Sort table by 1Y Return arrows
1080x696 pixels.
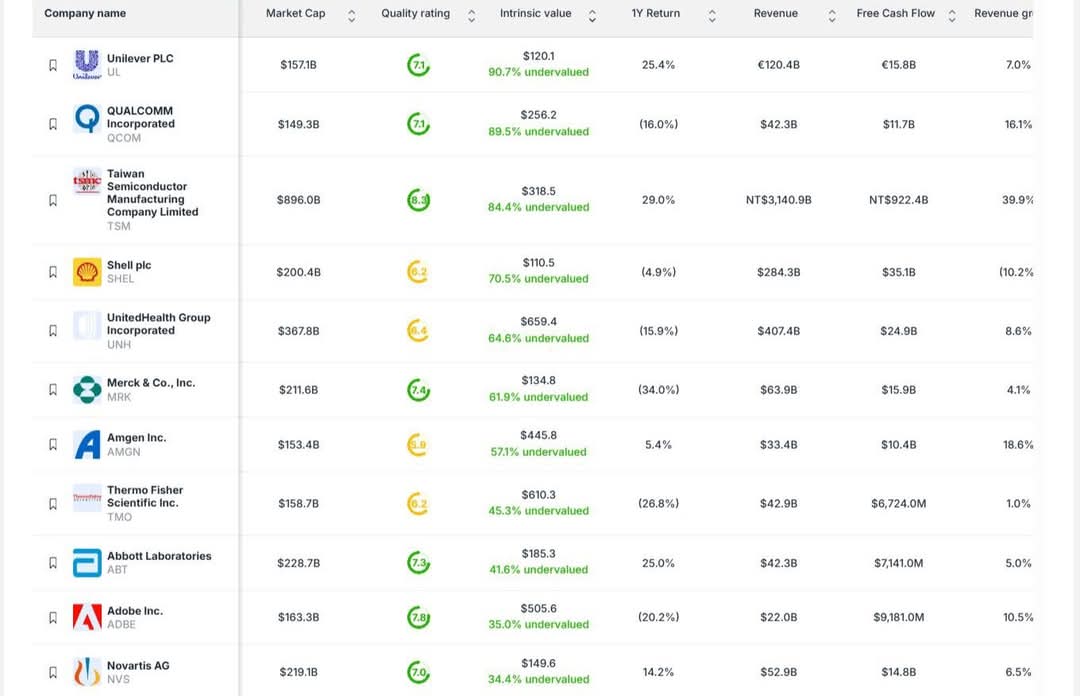712,15
